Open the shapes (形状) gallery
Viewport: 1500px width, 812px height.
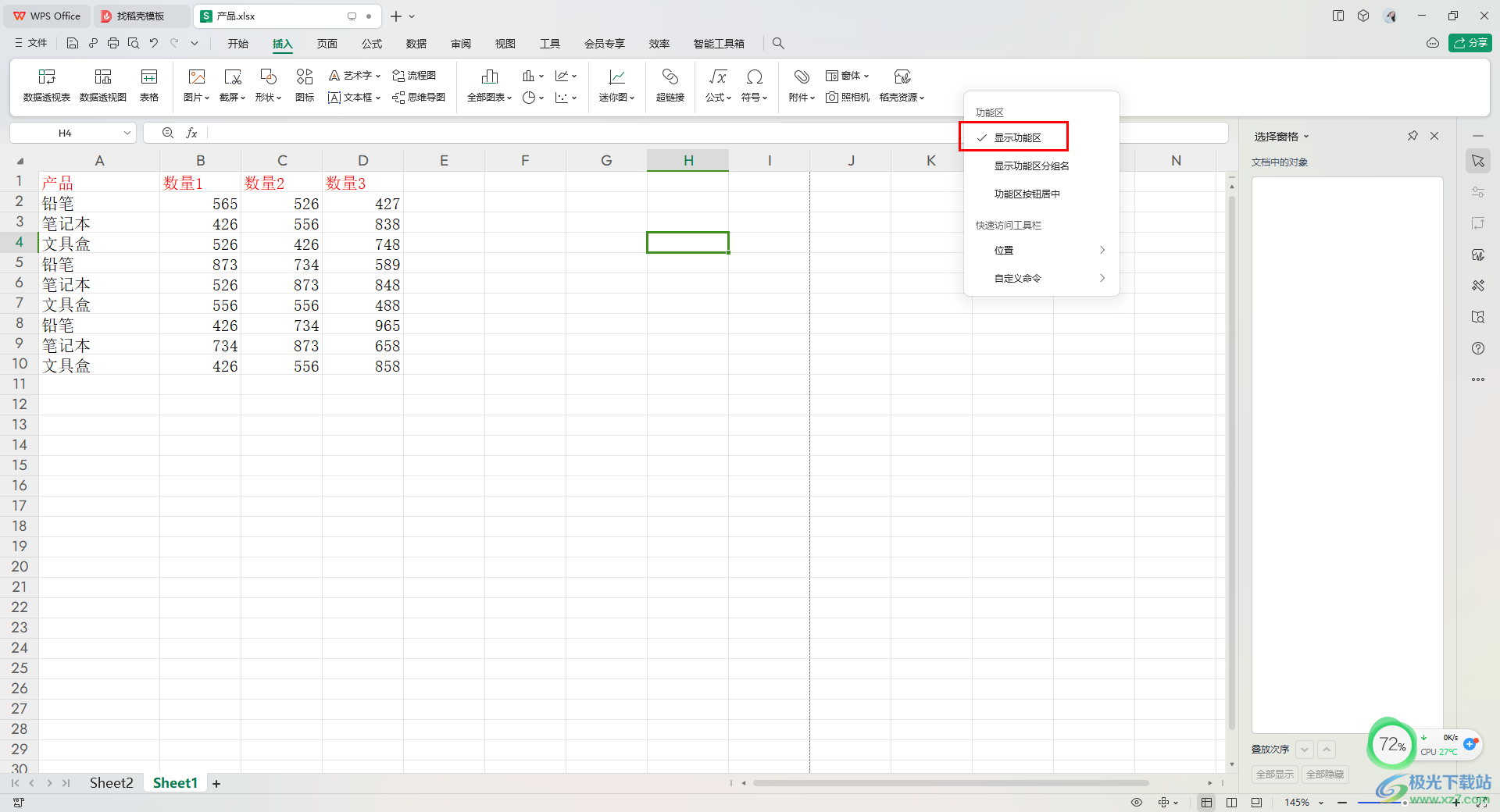click(268, 85)
